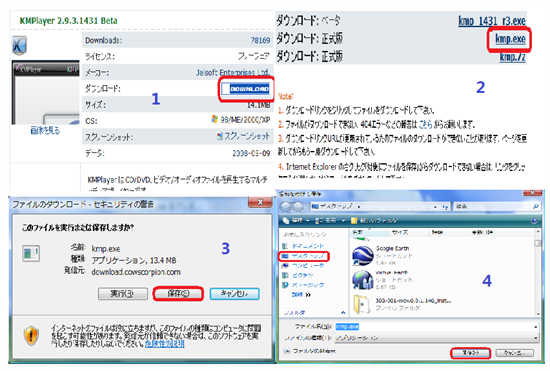Click the magnifier search icon
Viewport: 550px width, 371px height.
(536, 207)
